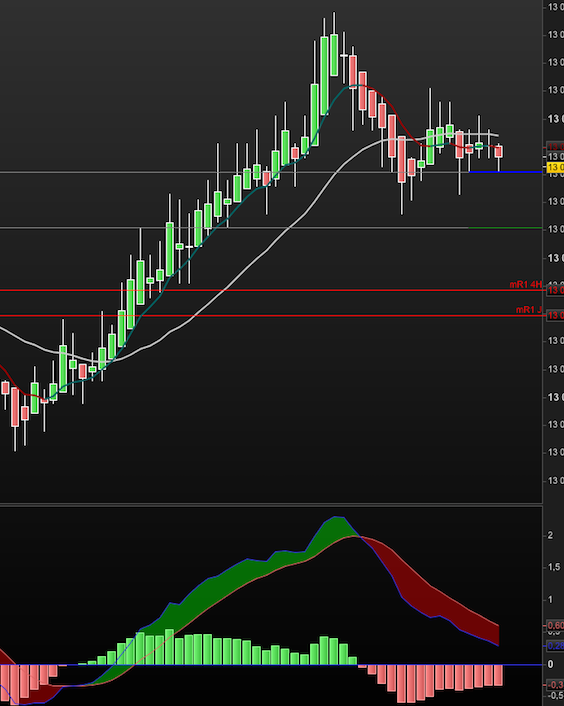Select the last red candlestick on the chart
This screenshot has height=706, width=564.
click(x=499, y=151)
